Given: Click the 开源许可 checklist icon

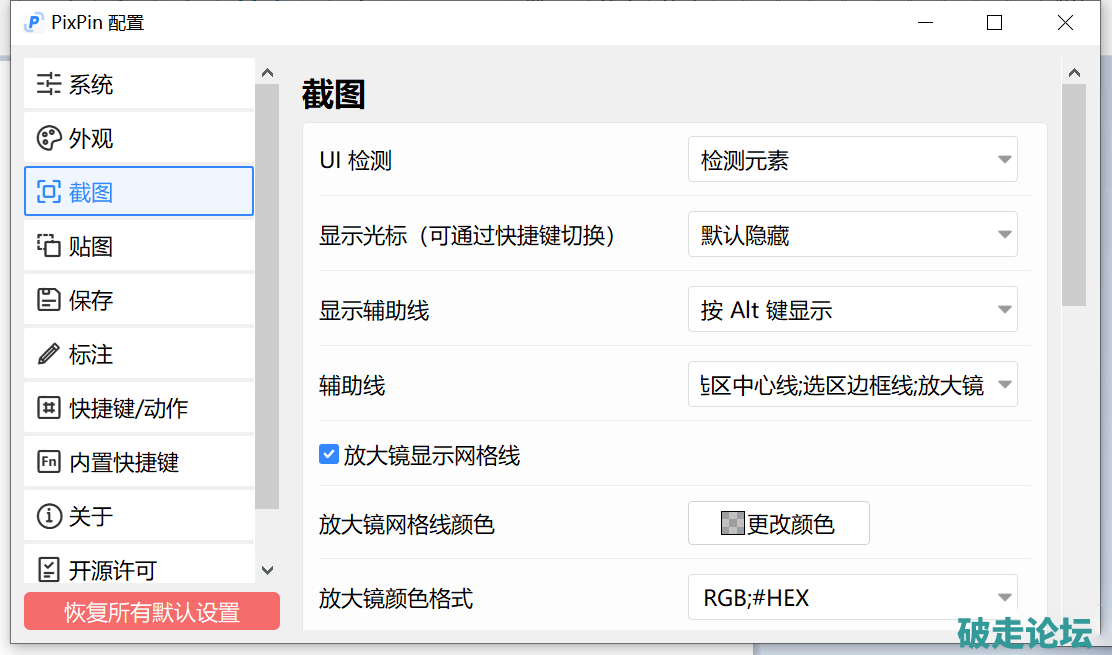Looking at the screenshot, I should coord(49,570).
